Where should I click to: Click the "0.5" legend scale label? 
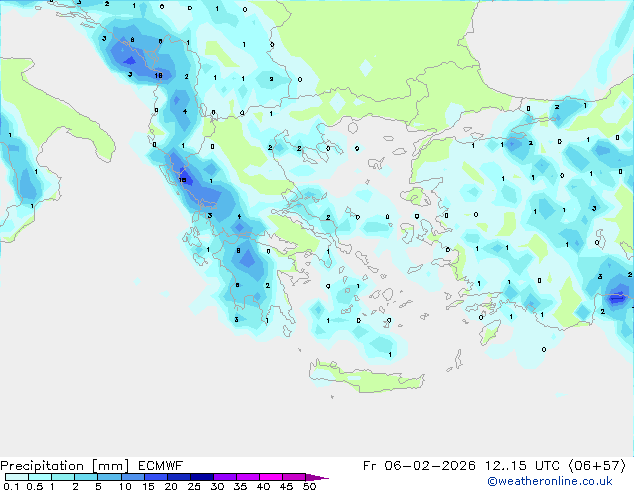pyautogui.click(x=35, y=486)
